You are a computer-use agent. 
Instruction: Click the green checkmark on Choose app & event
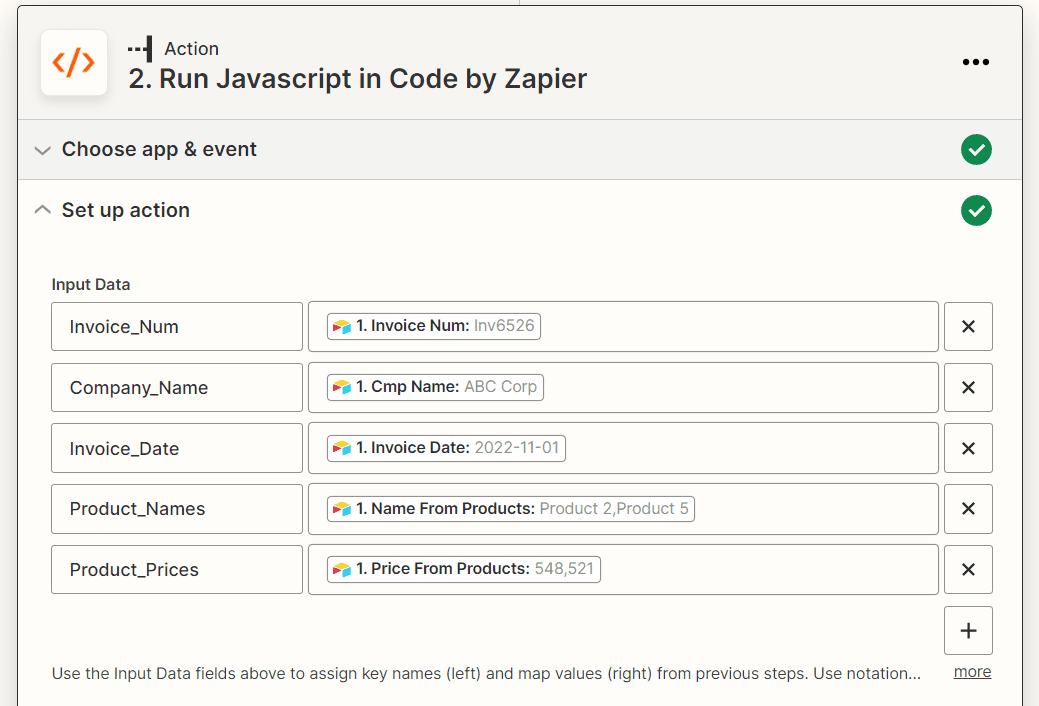pyautogui.click(x=976, y=149)
